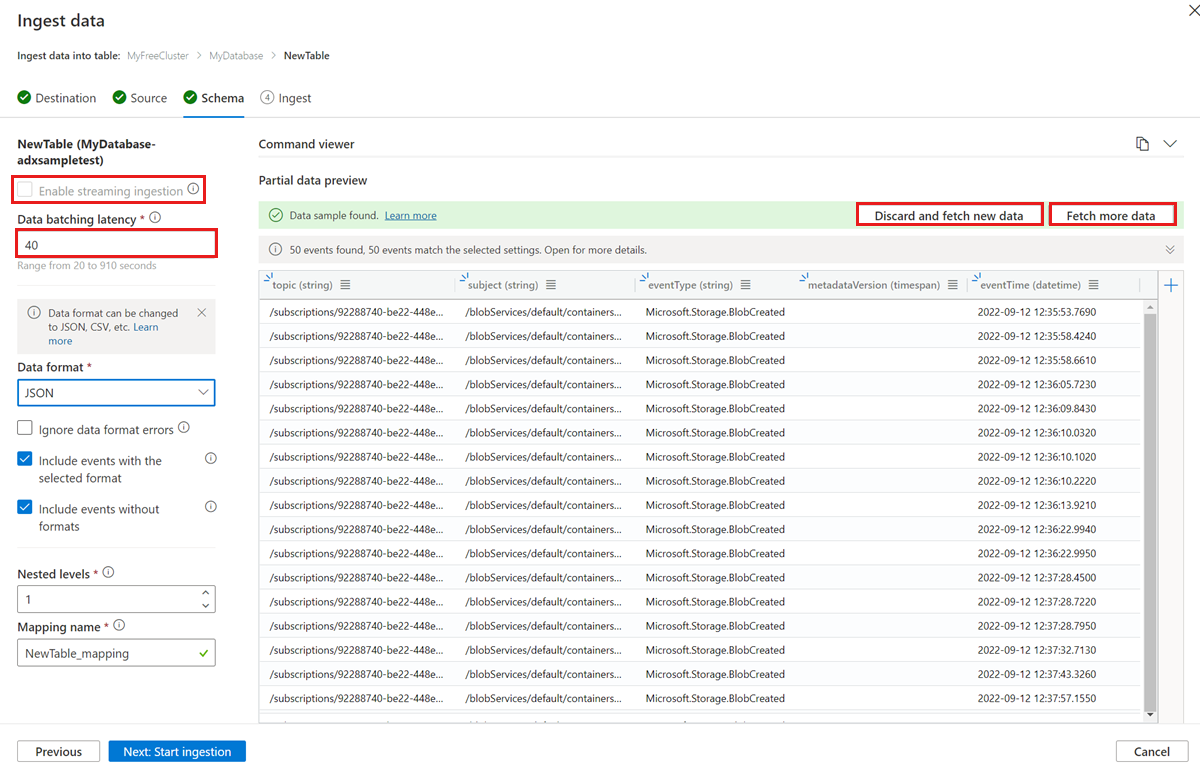Go to the Destination step tab
The width and height of the screenshot is (1200, 771).
coord(57,98)
